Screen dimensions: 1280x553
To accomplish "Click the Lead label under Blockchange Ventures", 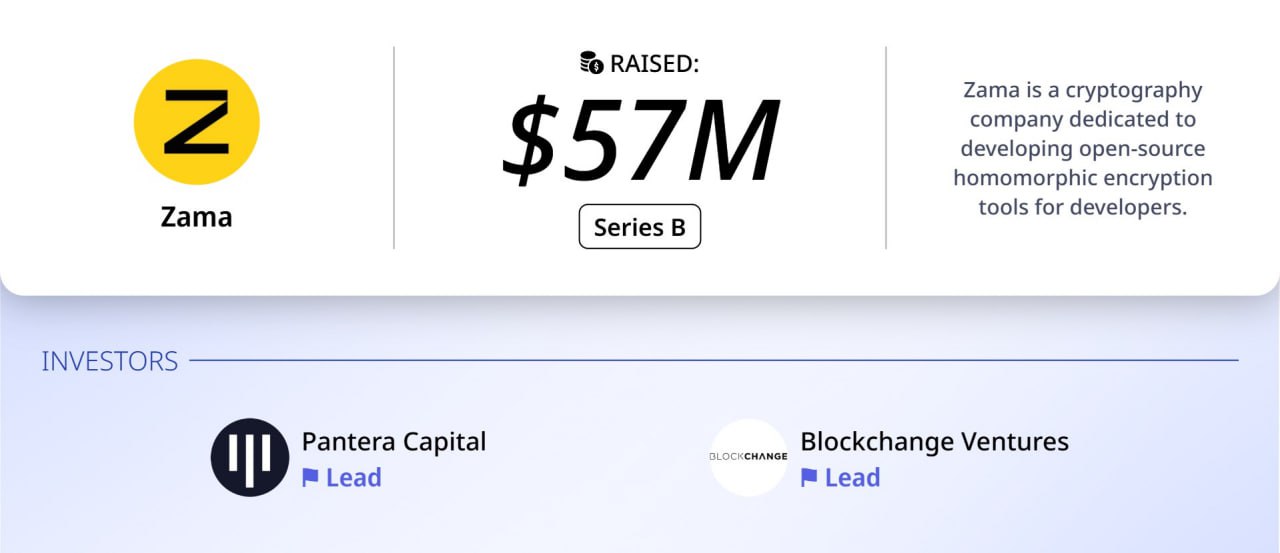I will coord(853,478).
